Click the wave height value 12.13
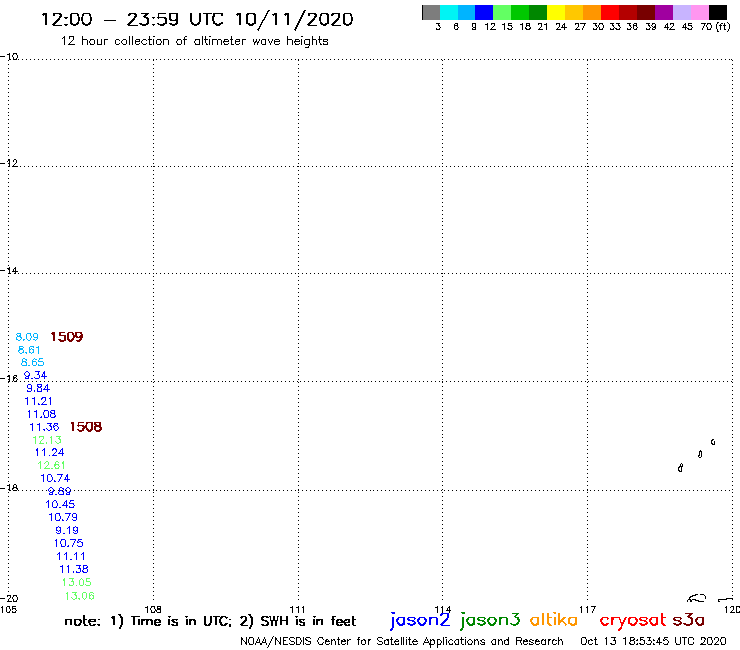 [47, 440]
